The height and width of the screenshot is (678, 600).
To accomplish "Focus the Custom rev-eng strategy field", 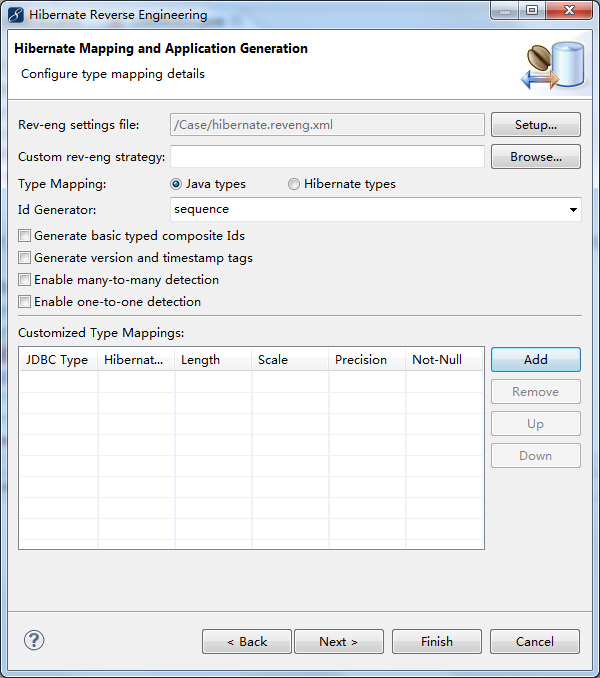I will (x=327, y=157).
